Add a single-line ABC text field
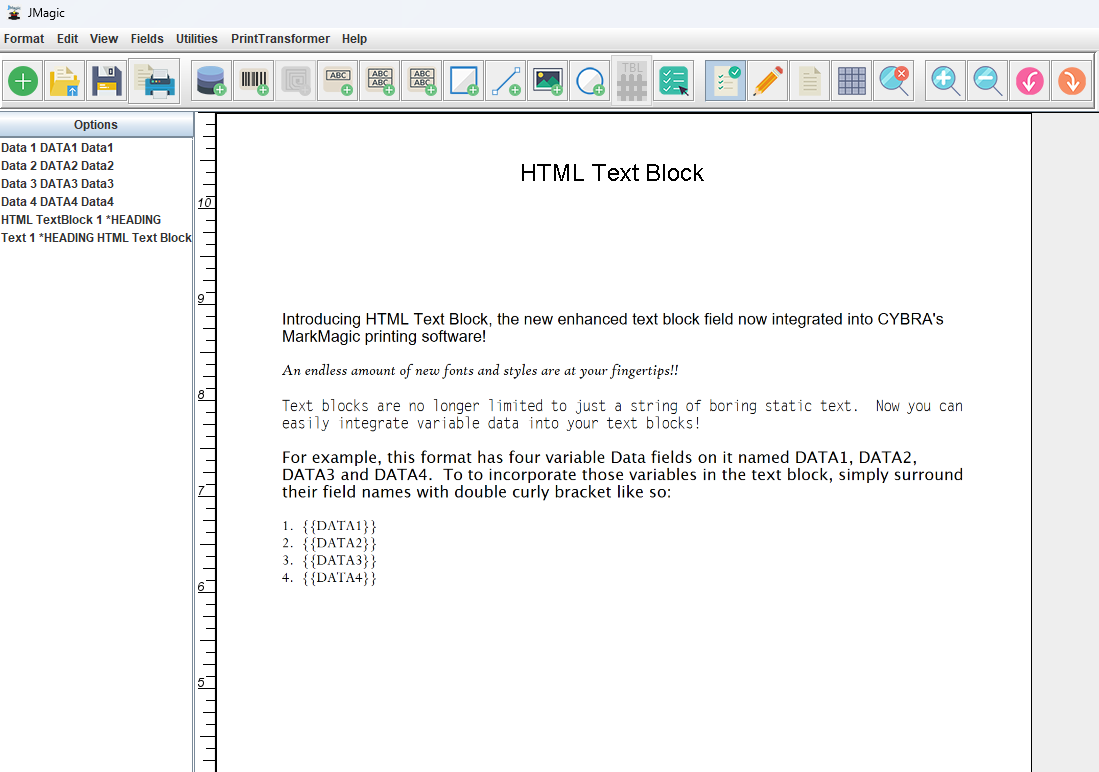This screenshot has width=1099, height=772. [x=338, y=81]
